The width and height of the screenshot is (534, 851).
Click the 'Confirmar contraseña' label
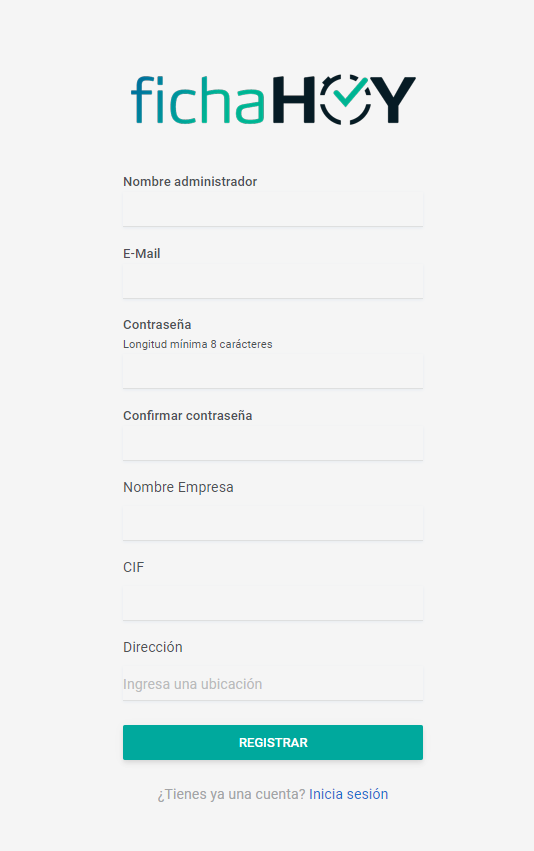[x=188, y=416]
